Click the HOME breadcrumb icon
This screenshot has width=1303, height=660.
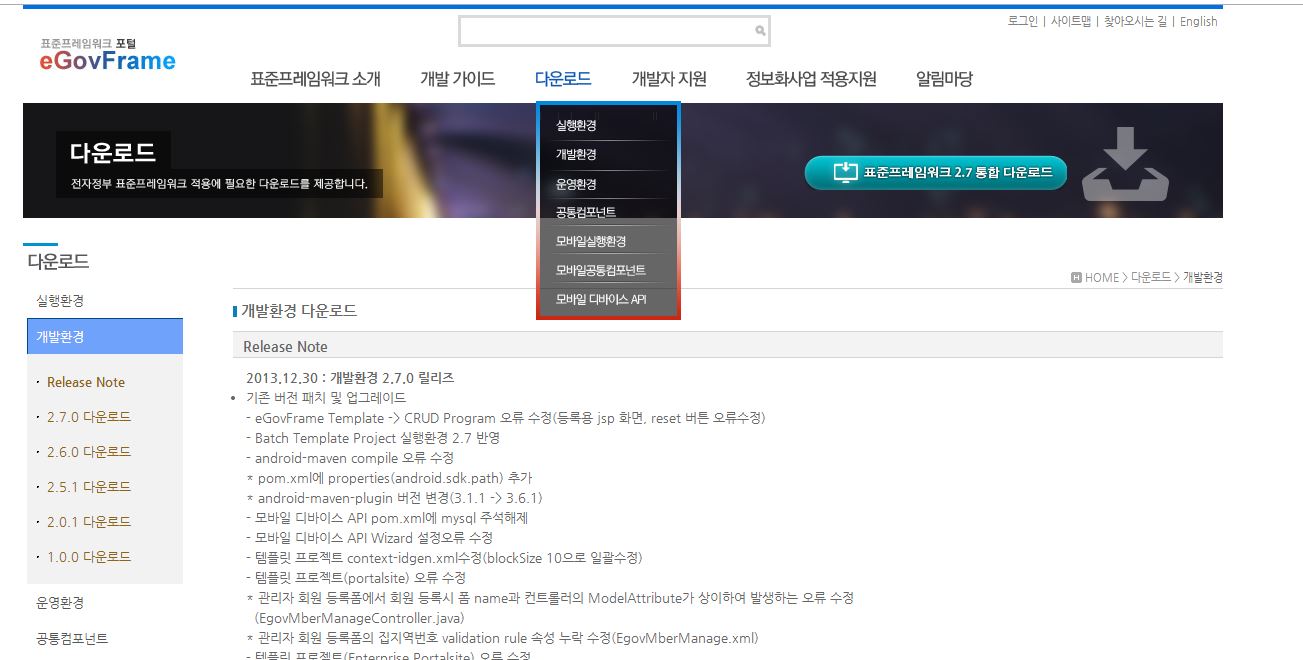coord(1076,278)
